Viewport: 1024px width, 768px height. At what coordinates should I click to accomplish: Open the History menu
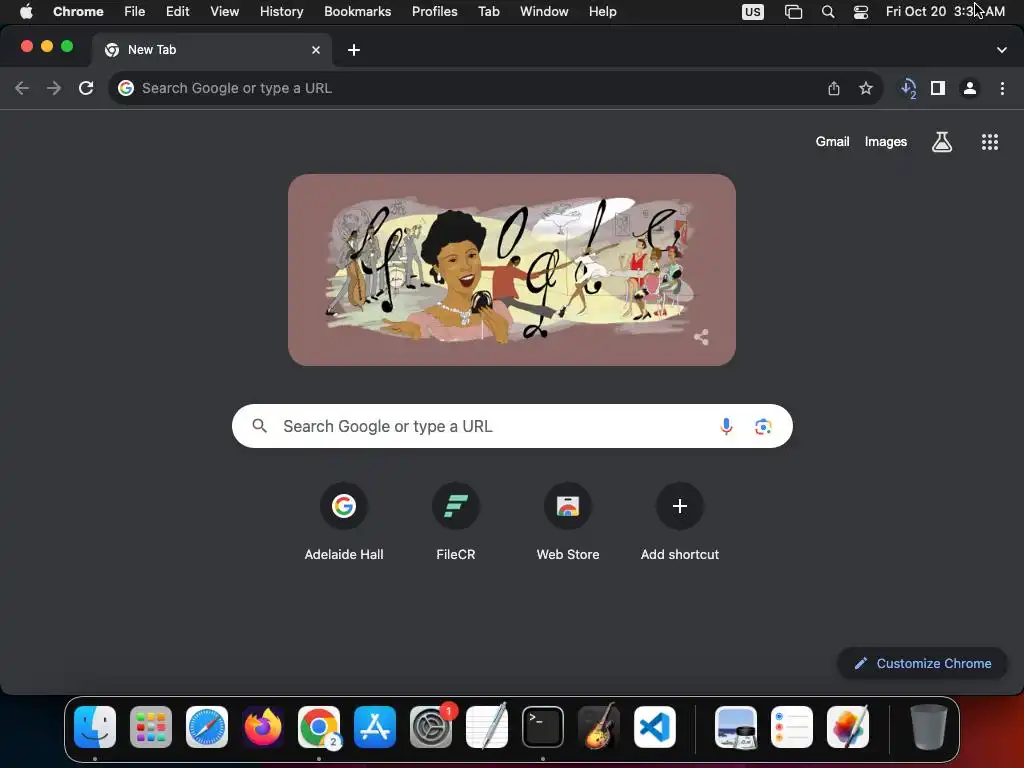pyautogui.click(x=281, y=12)
